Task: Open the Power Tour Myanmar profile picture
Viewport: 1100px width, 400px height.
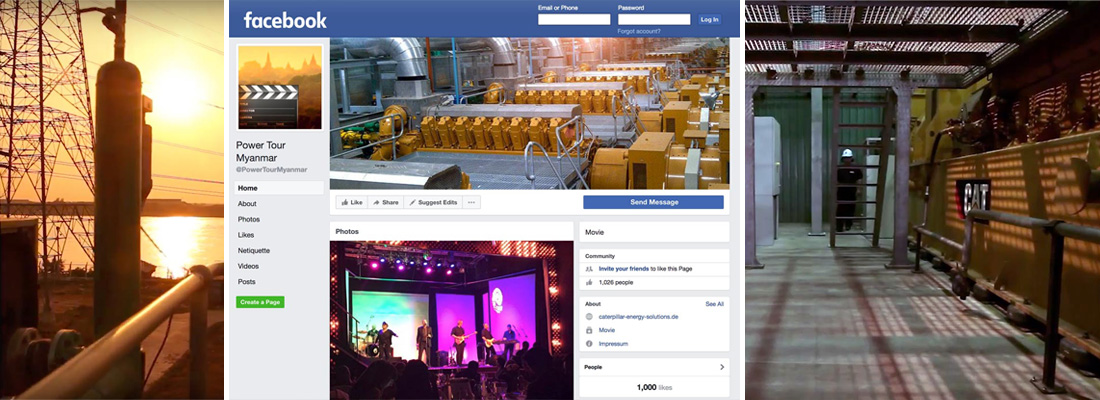Action: [x=280, y=87]
